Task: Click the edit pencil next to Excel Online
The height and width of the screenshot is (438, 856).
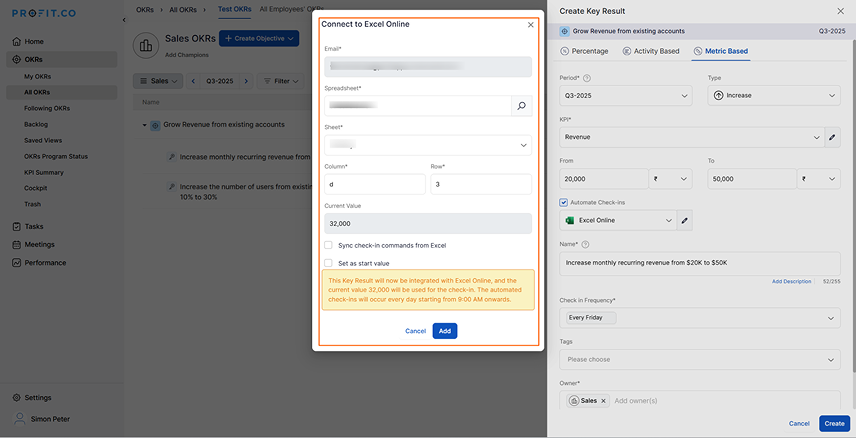Action: (x=685, y=221)
